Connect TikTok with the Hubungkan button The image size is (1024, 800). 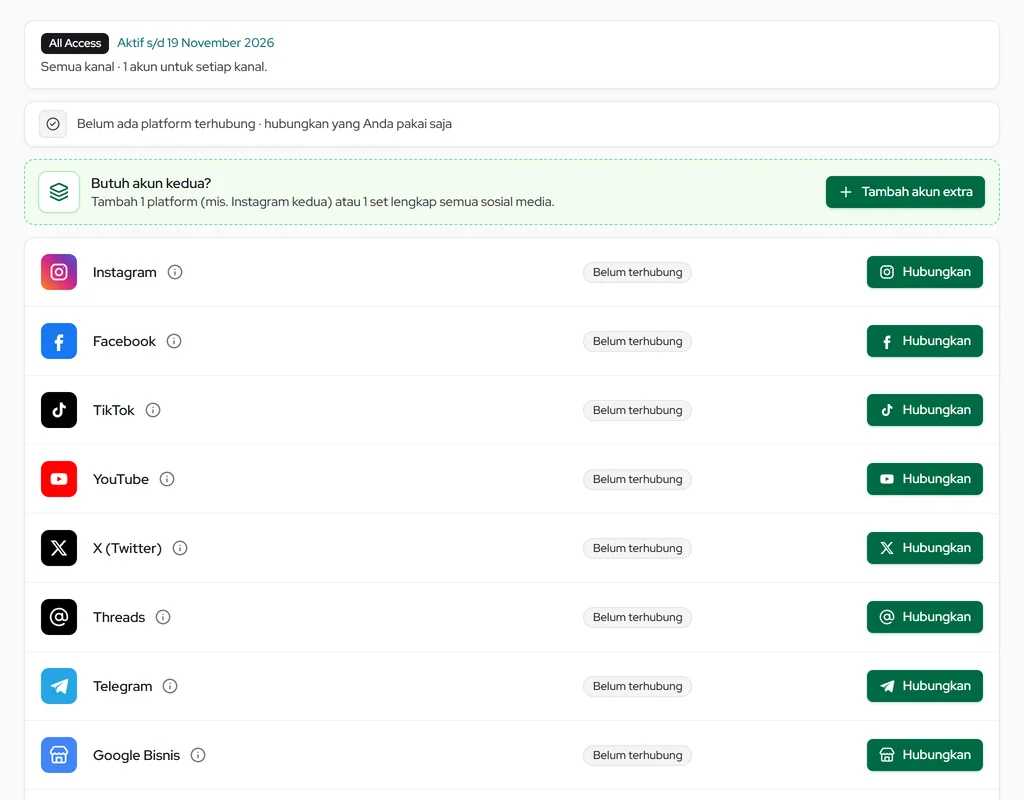pos(925,410)
